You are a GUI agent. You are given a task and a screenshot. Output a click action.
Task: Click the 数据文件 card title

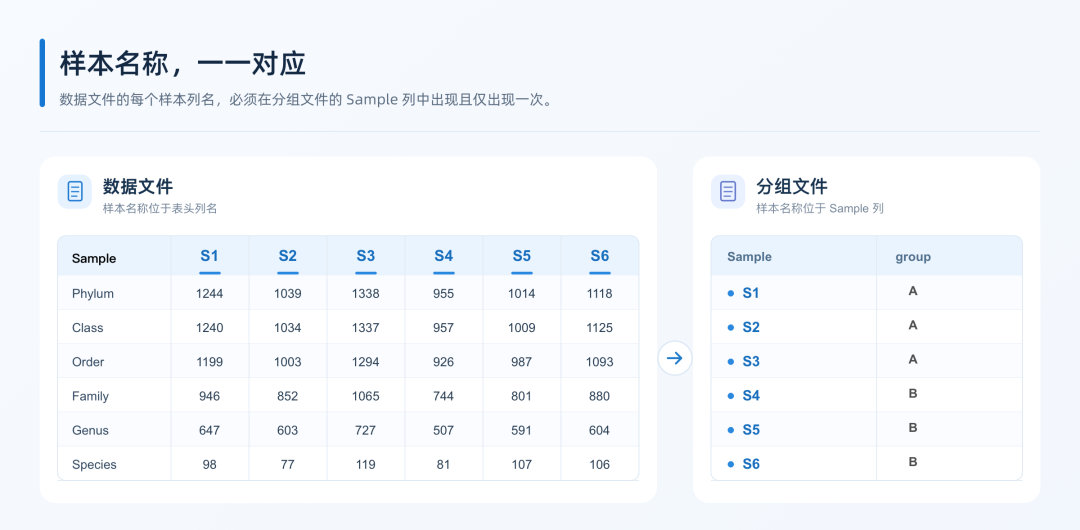point(138,187)
